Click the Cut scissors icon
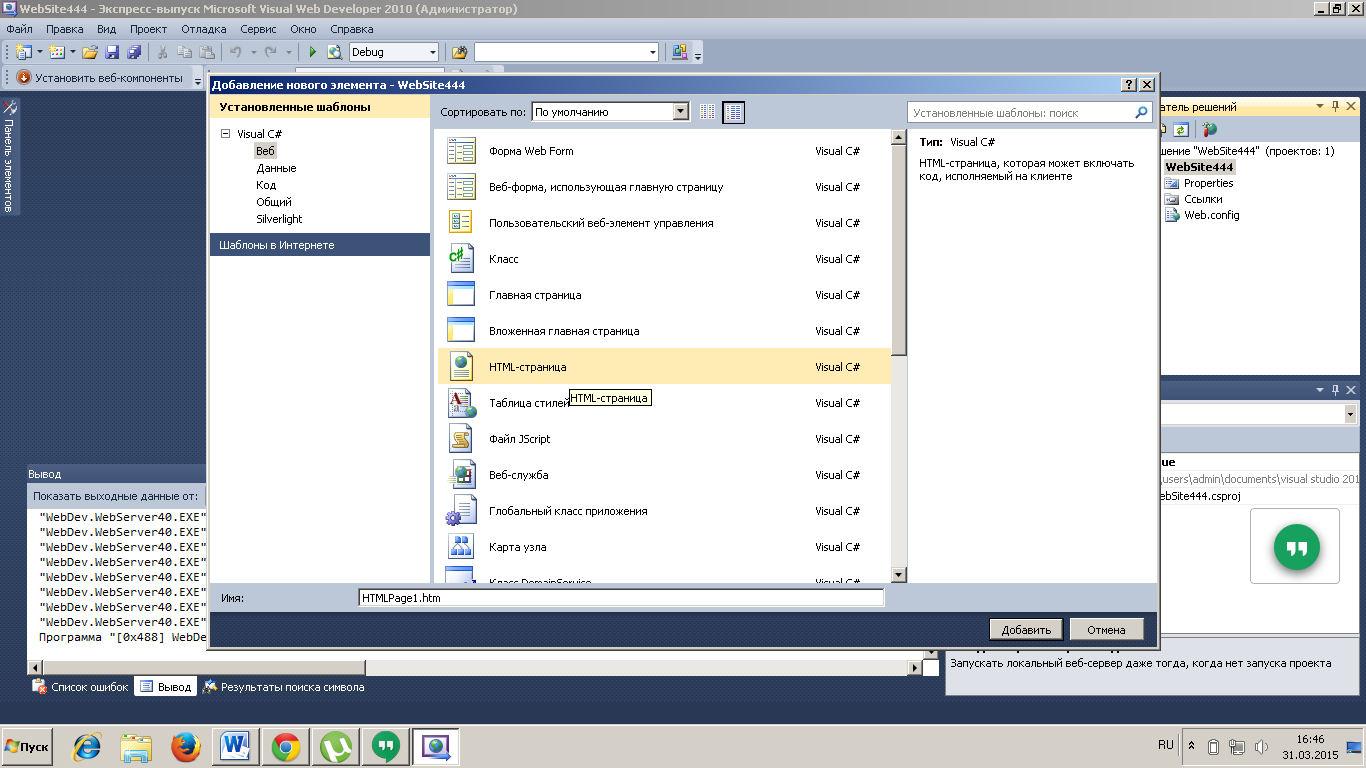The image size is (1366, 768). (163, 52)
